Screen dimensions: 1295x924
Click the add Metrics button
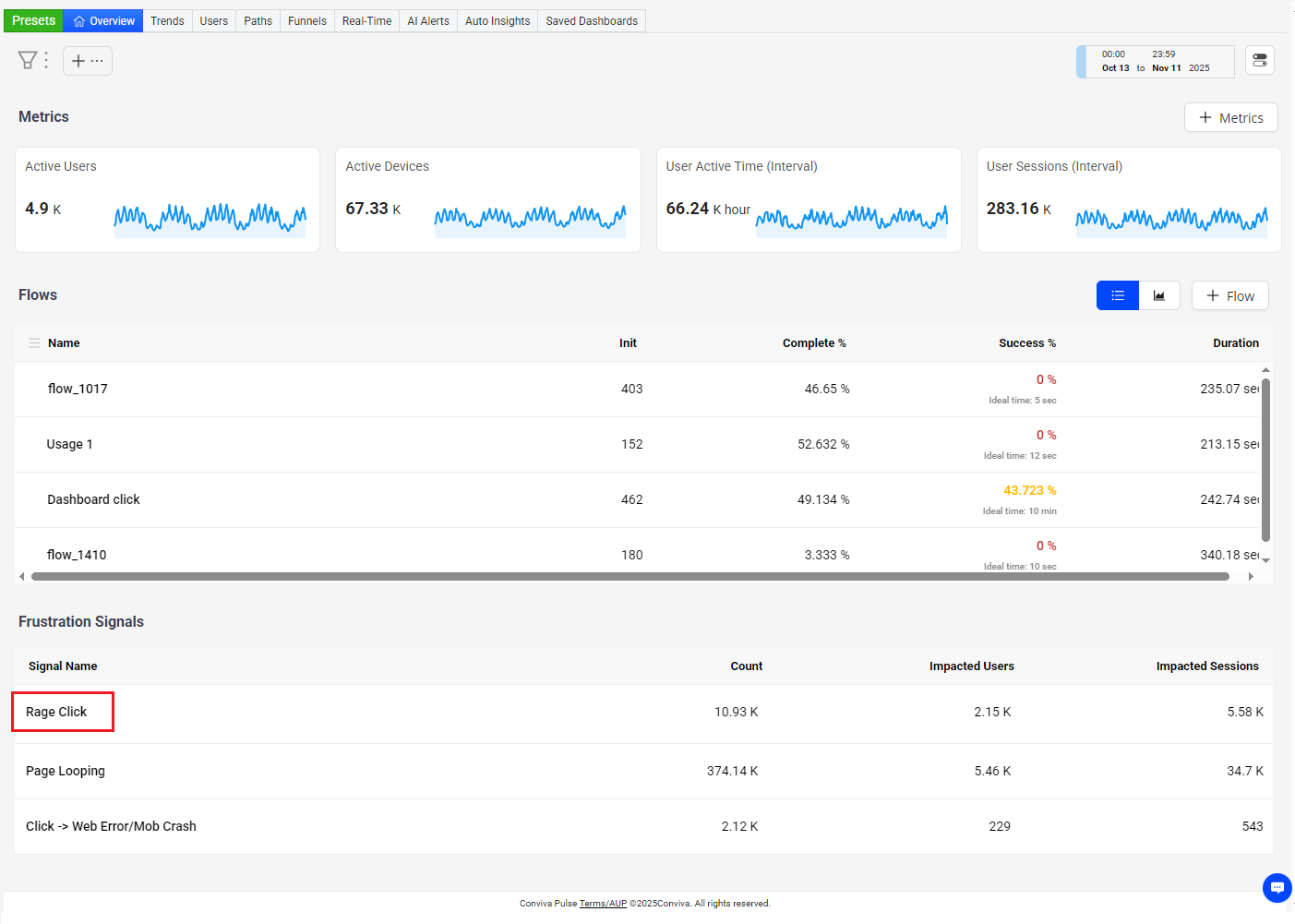click(x=1230, y=118)
